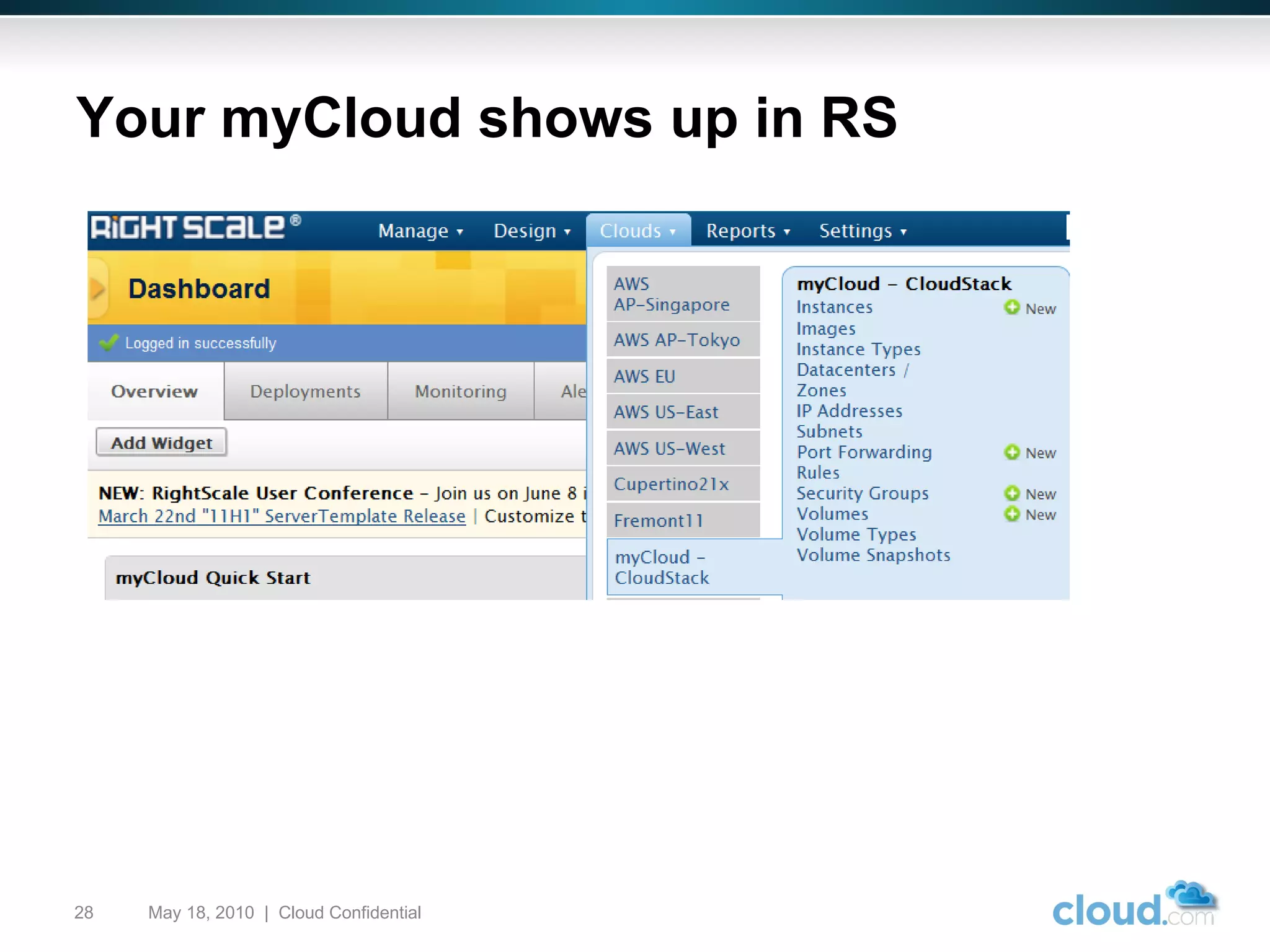Open Port Forwarding Rules link
Viewport: 1270px width, 952px height.
tap(864, 462)
